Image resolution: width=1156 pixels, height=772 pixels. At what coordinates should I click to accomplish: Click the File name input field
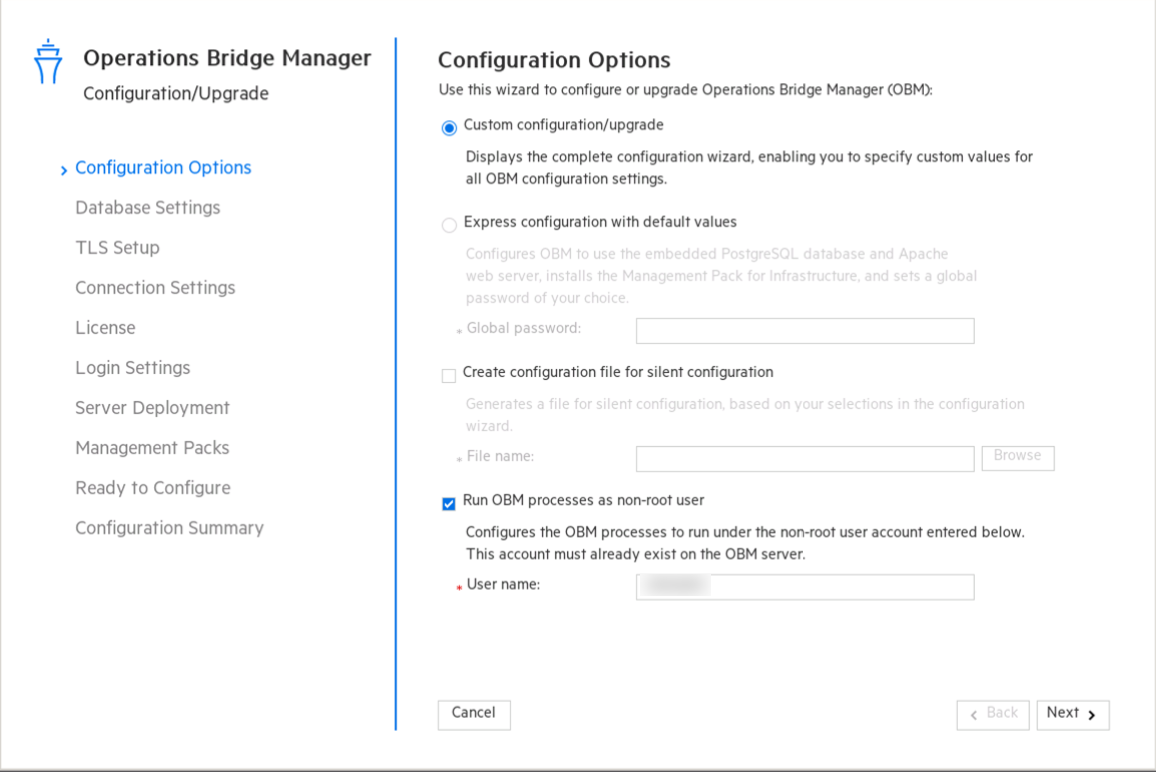(x=805, y=459)
